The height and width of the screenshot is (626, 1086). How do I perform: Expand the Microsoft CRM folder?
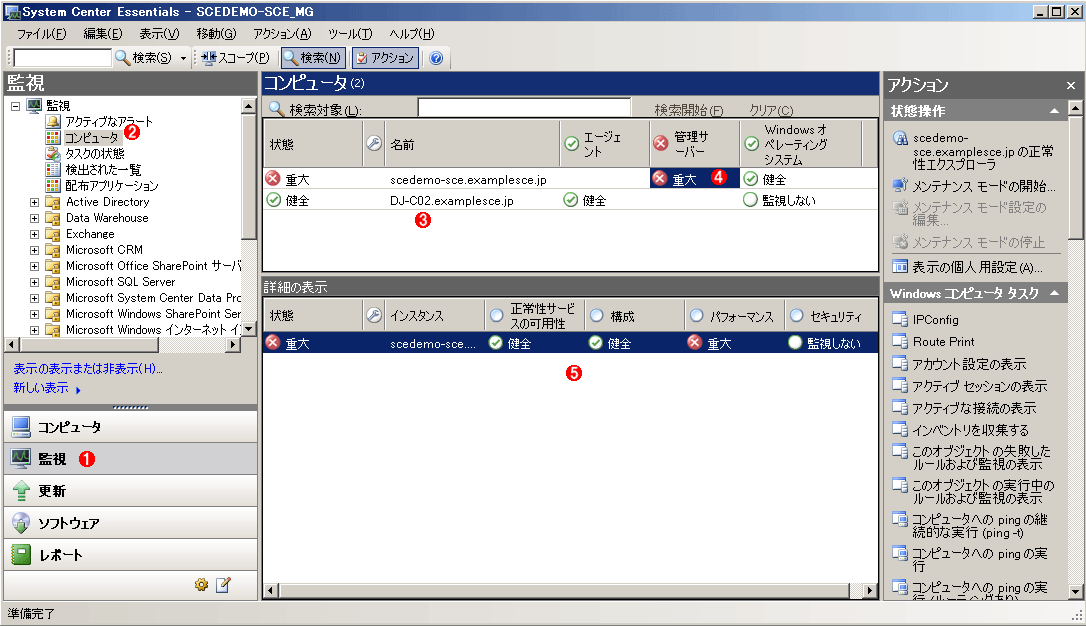35,250
